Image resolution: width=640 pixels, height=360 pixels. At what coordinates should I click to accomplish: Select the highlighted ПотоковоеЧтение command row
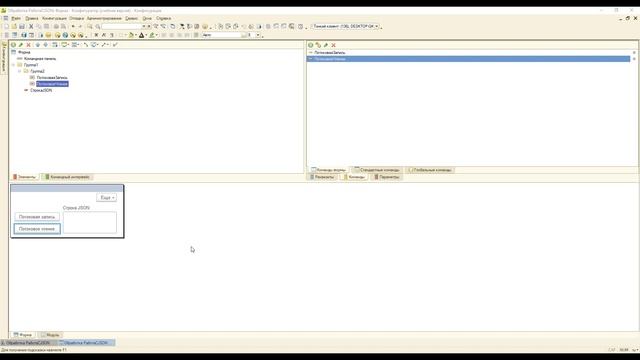(469, 59)
